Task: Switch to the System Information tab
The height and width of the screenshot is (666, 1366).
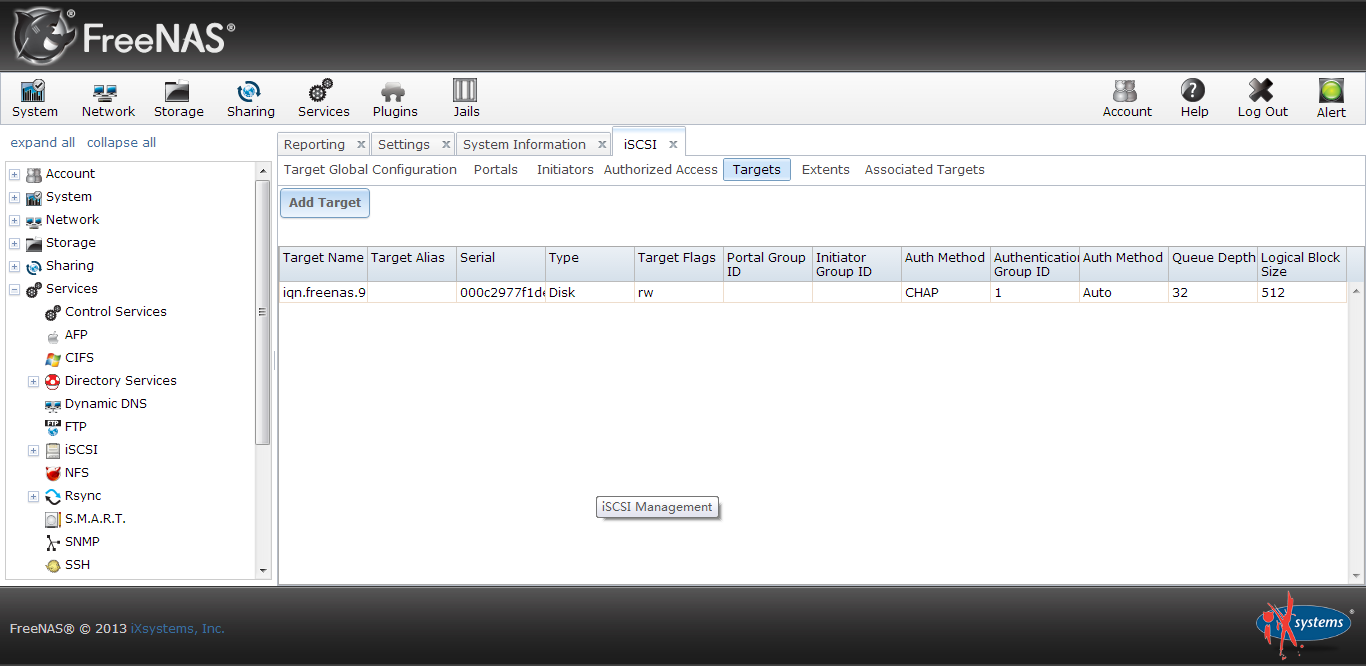Action: (524, 144)
